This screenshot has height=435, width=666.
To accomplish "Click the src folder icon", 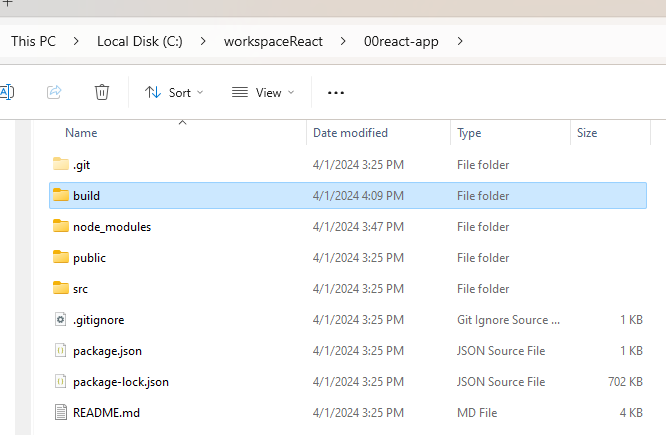I will (x=61, y=288).
